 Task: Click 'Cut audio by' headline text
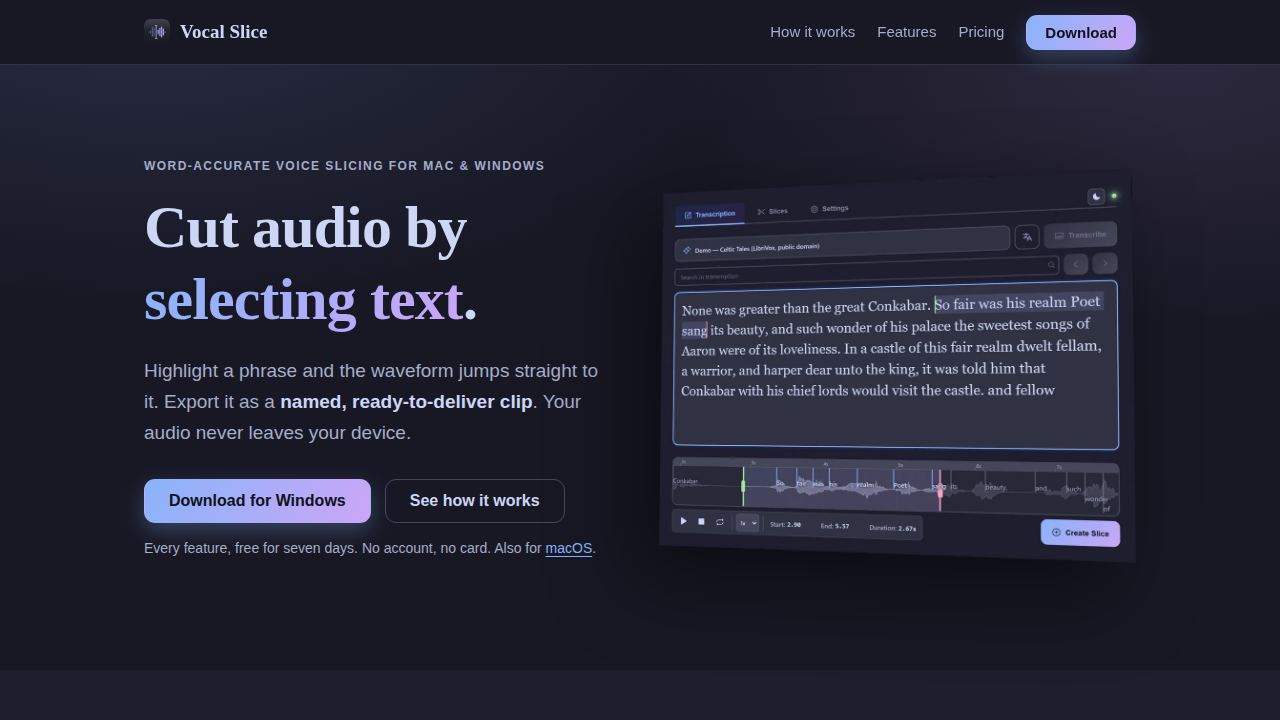pyautogui.click(x=306, y=227)
